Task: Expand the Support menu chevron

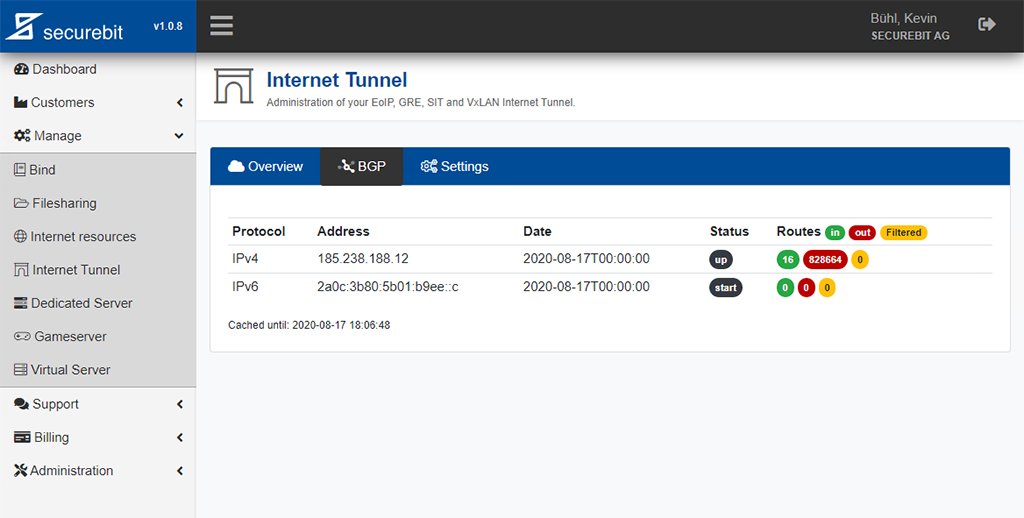Action: (180, 404)
